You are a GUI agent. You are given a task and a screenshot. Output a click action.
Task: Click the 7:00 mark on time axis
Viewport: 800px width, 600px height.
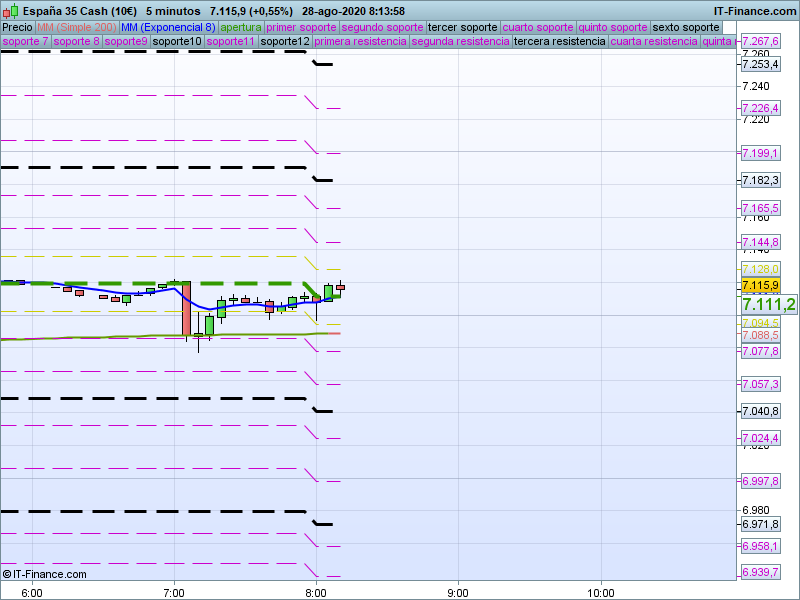[x=174, y=592]
